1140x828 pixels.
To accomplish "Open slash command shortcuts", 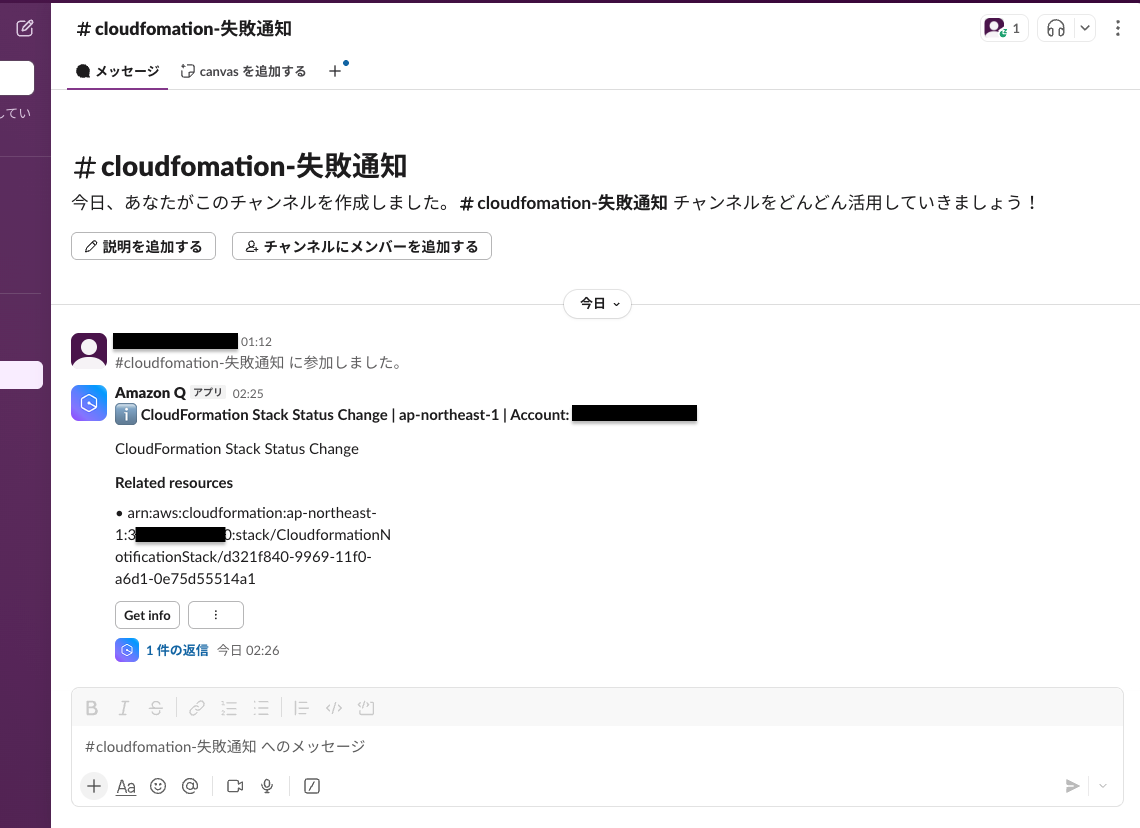I will click(x=312, y=786).
